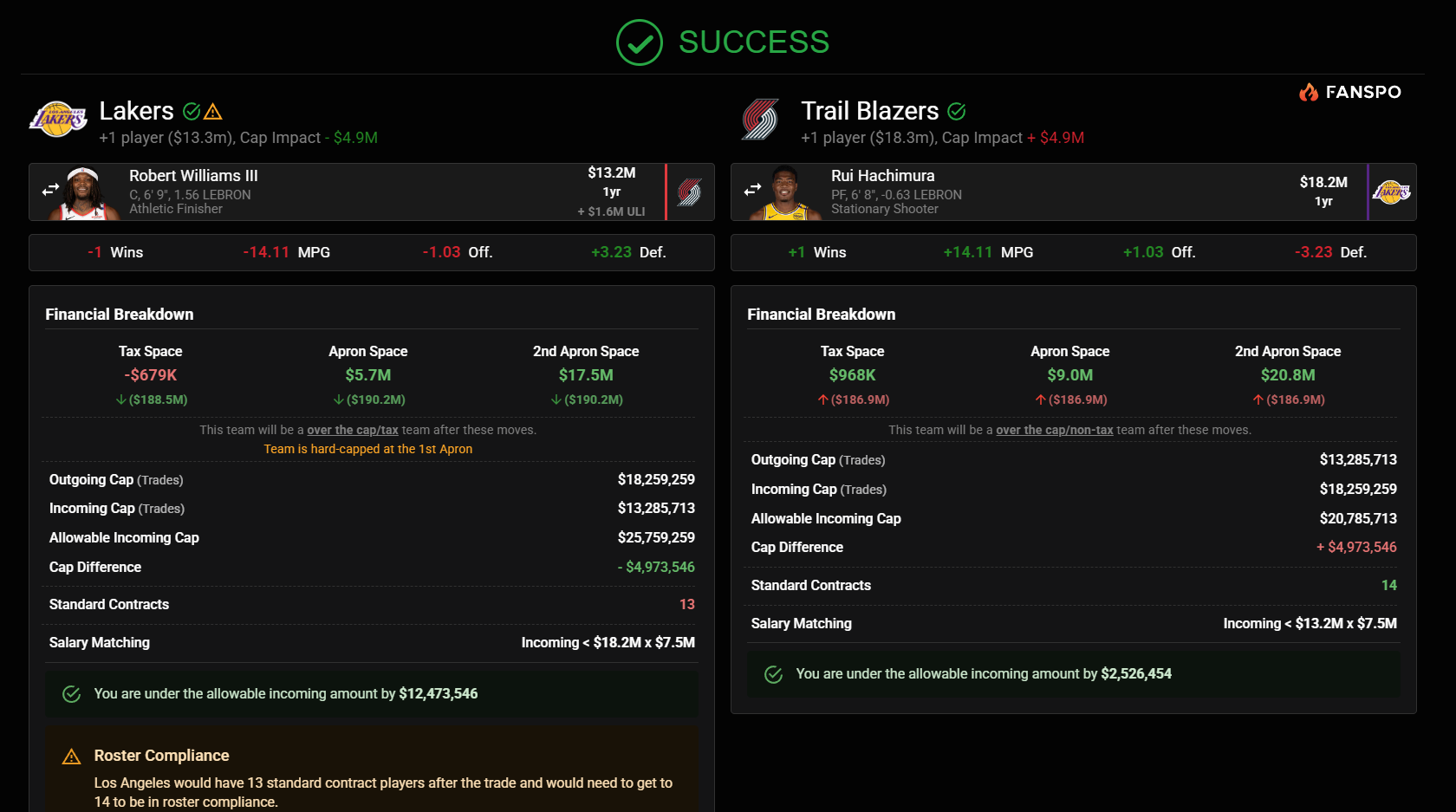Click the Rui Hachimura name
Screen dimensions: 1456x812
coord(882,176)
